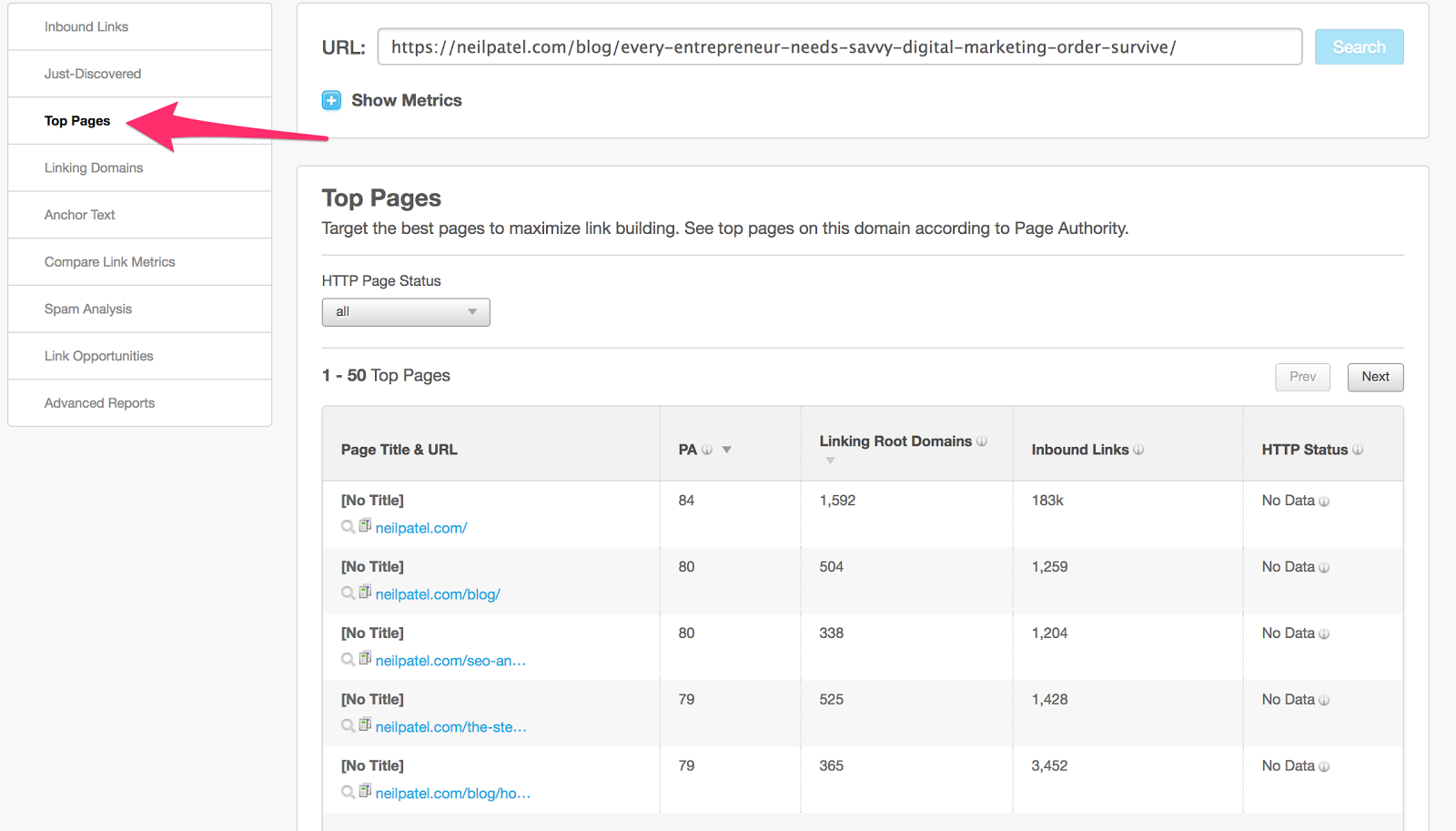Click the 1,428 inbound links cell
Screen dimensions: 1456x831
click(1050, 700)
